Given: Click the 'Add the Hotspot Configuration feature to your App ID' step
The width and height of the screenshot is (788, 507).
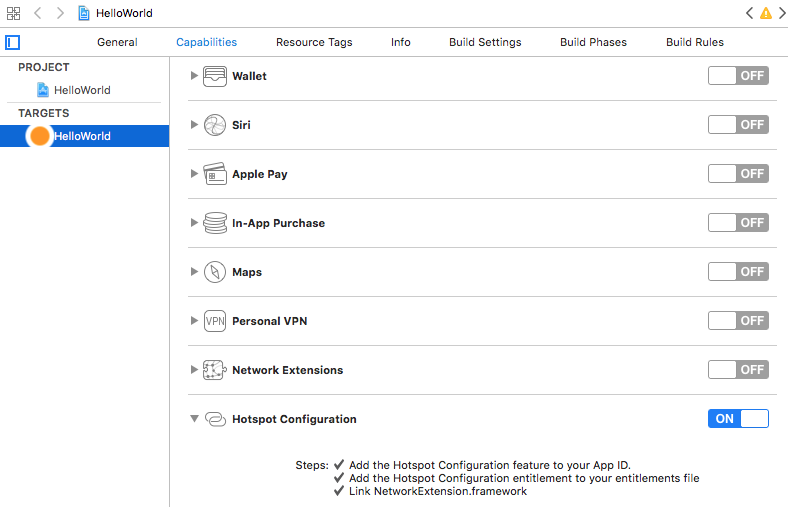Looking at the screenshot, I should tap(489, 465).
